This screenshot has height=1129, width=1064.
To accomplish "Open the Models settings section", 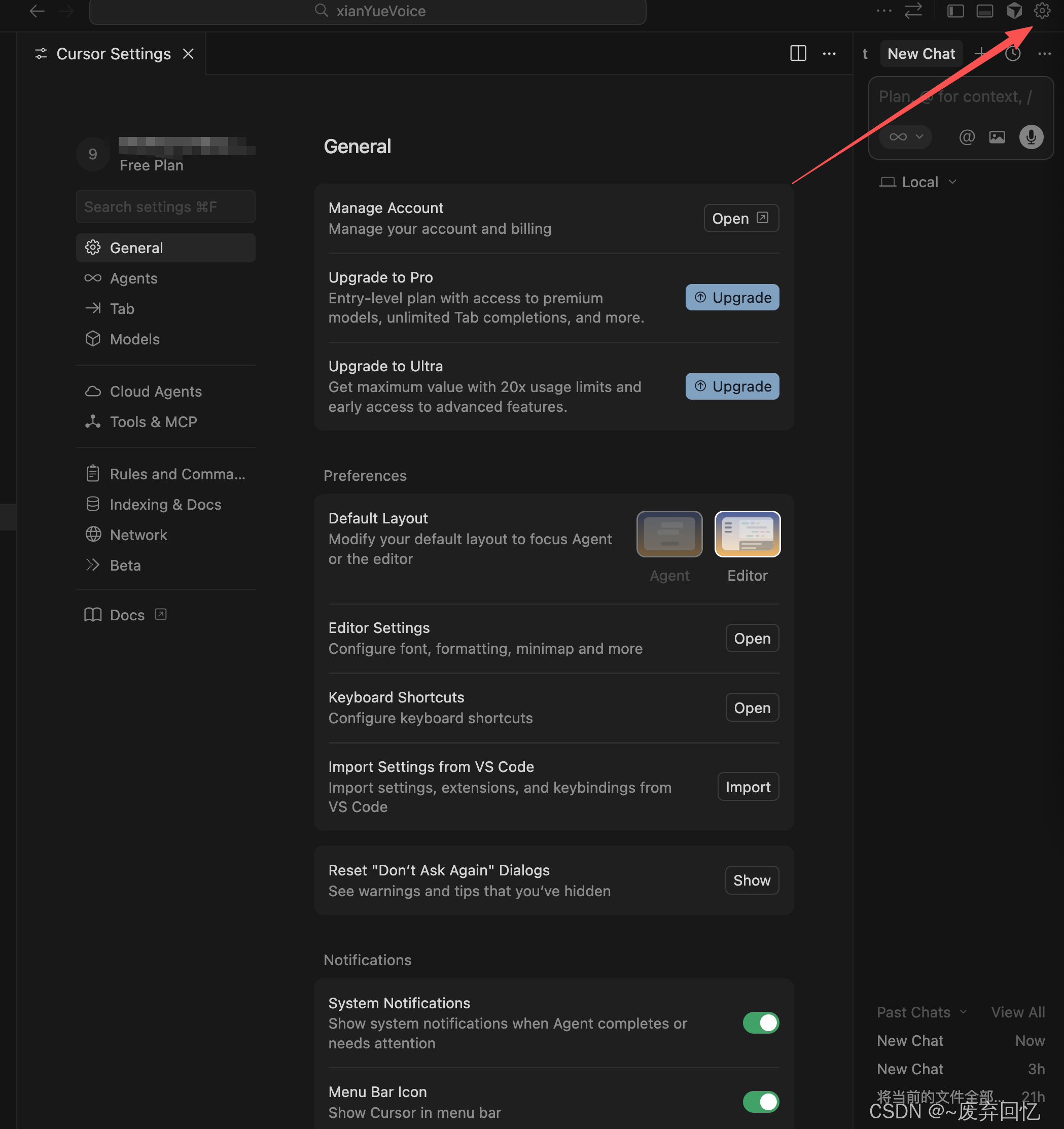I will coord(134,339).
